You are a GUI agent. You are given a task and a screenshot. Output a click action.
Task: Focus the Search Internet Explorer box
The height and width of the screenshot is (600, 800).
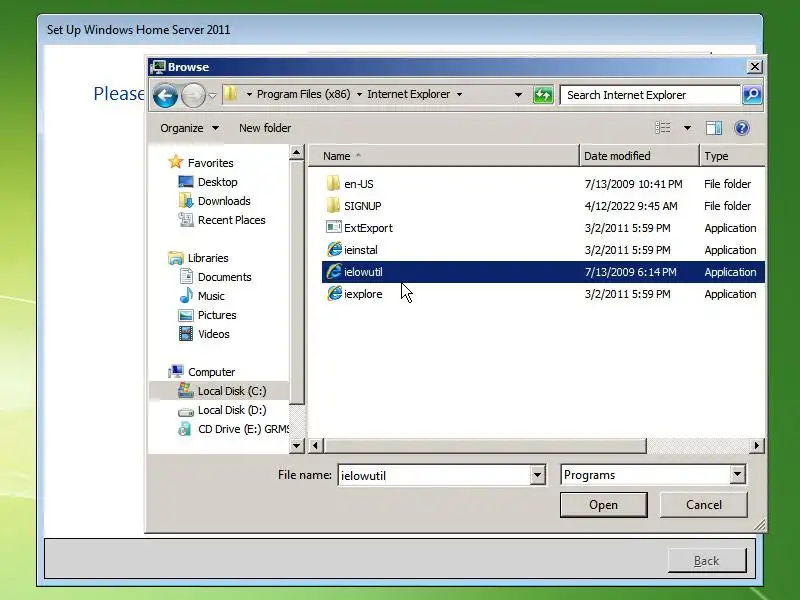click(x=651, y=95)
